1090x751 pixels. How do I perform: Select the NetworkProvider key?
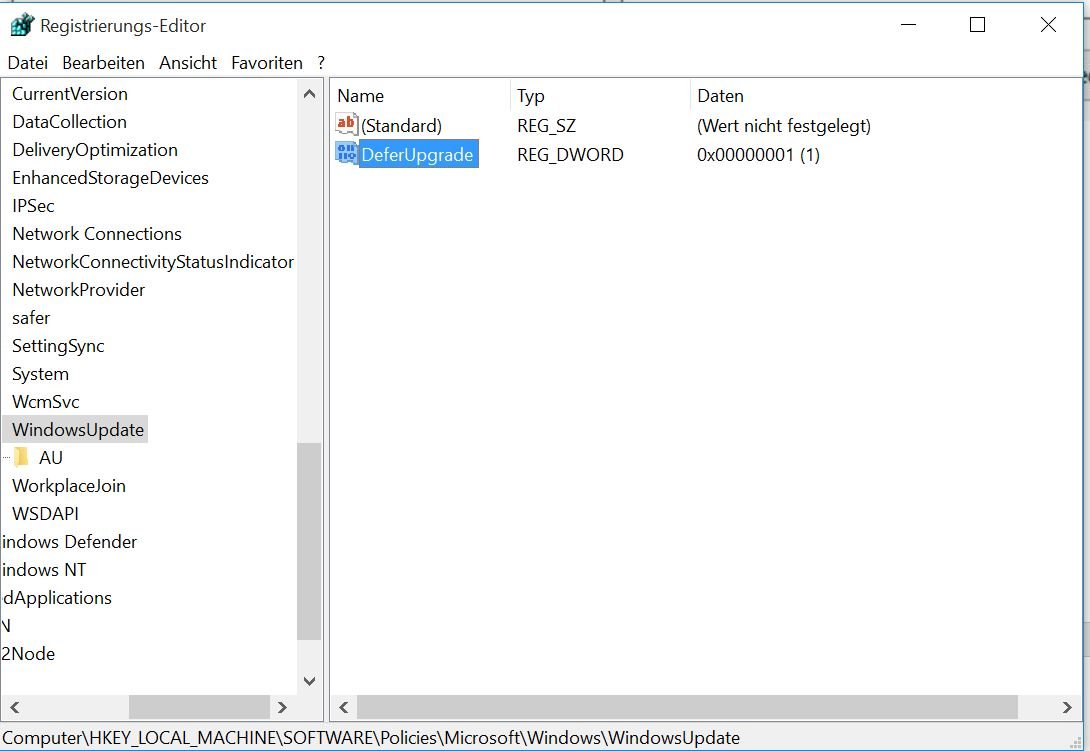tap(79, 289)
